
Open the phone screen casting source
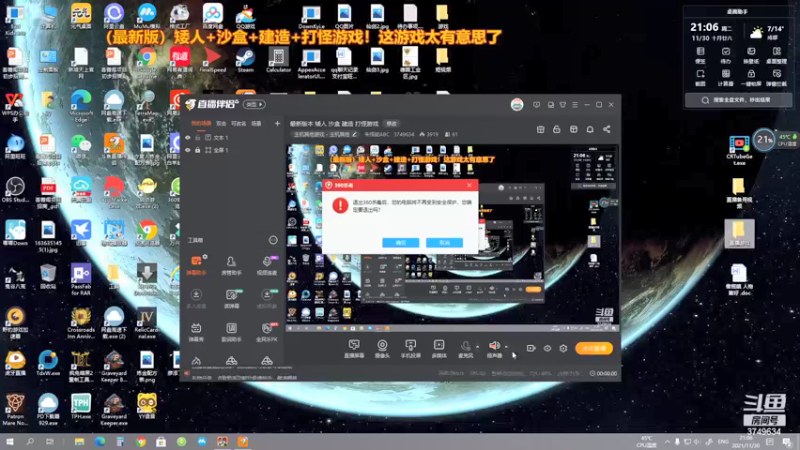coord(410,348)
